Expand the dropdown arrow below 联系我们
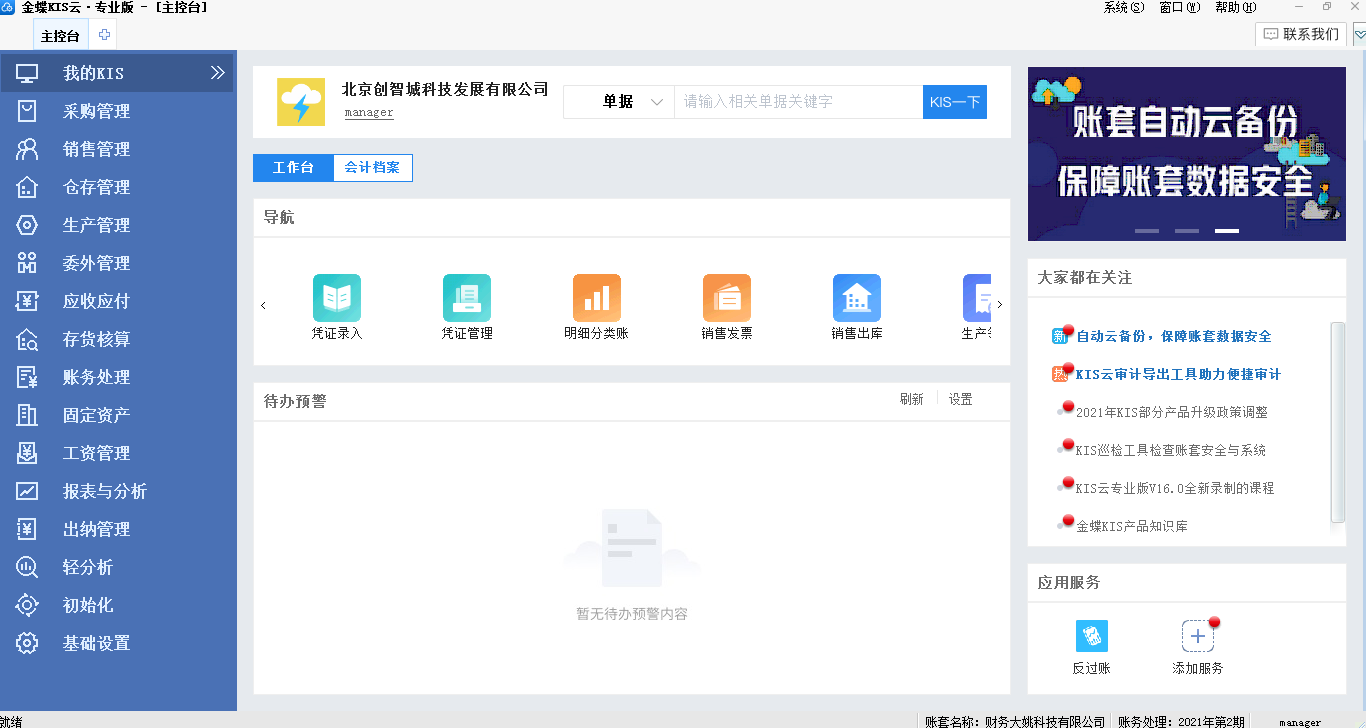This screenshot has height=728, width=1366. click(x=1359, y=35)
